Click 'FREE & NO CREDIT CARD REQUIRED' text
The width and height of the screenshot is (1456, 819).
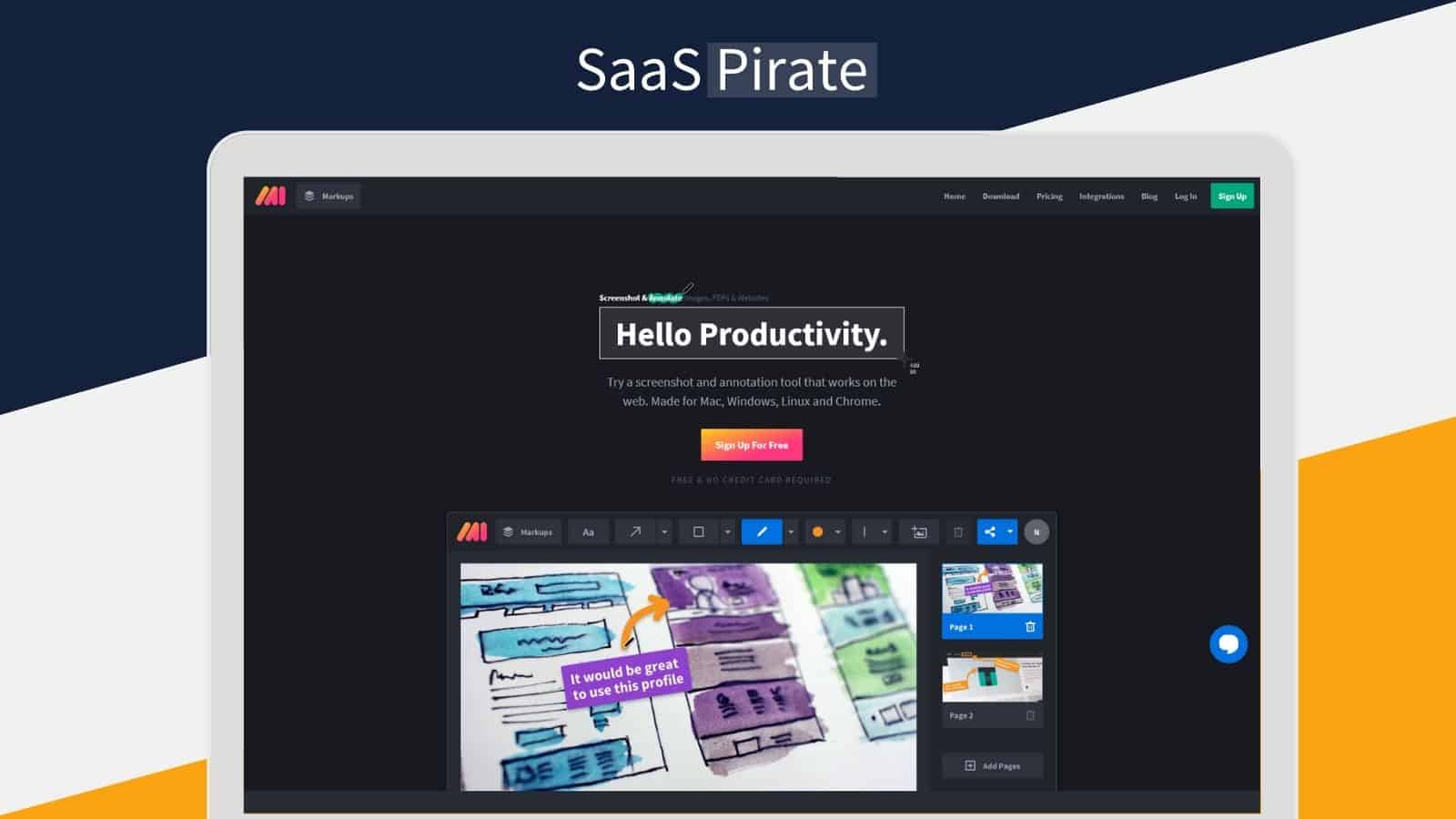(x=752, y=480)
